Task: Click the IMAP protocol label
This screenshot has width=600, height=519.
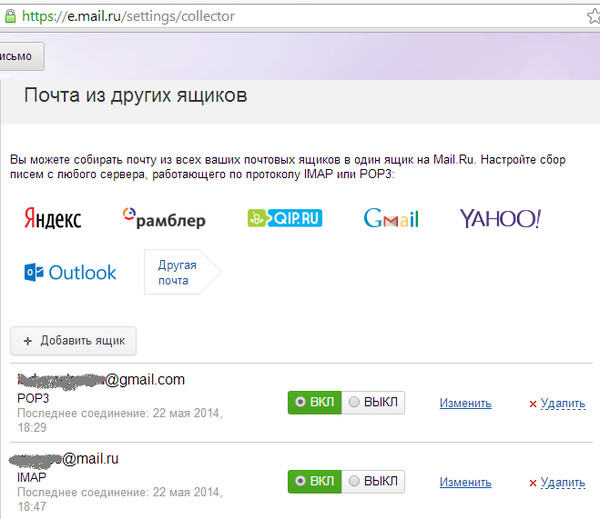Action: click(x=32, y=477)
